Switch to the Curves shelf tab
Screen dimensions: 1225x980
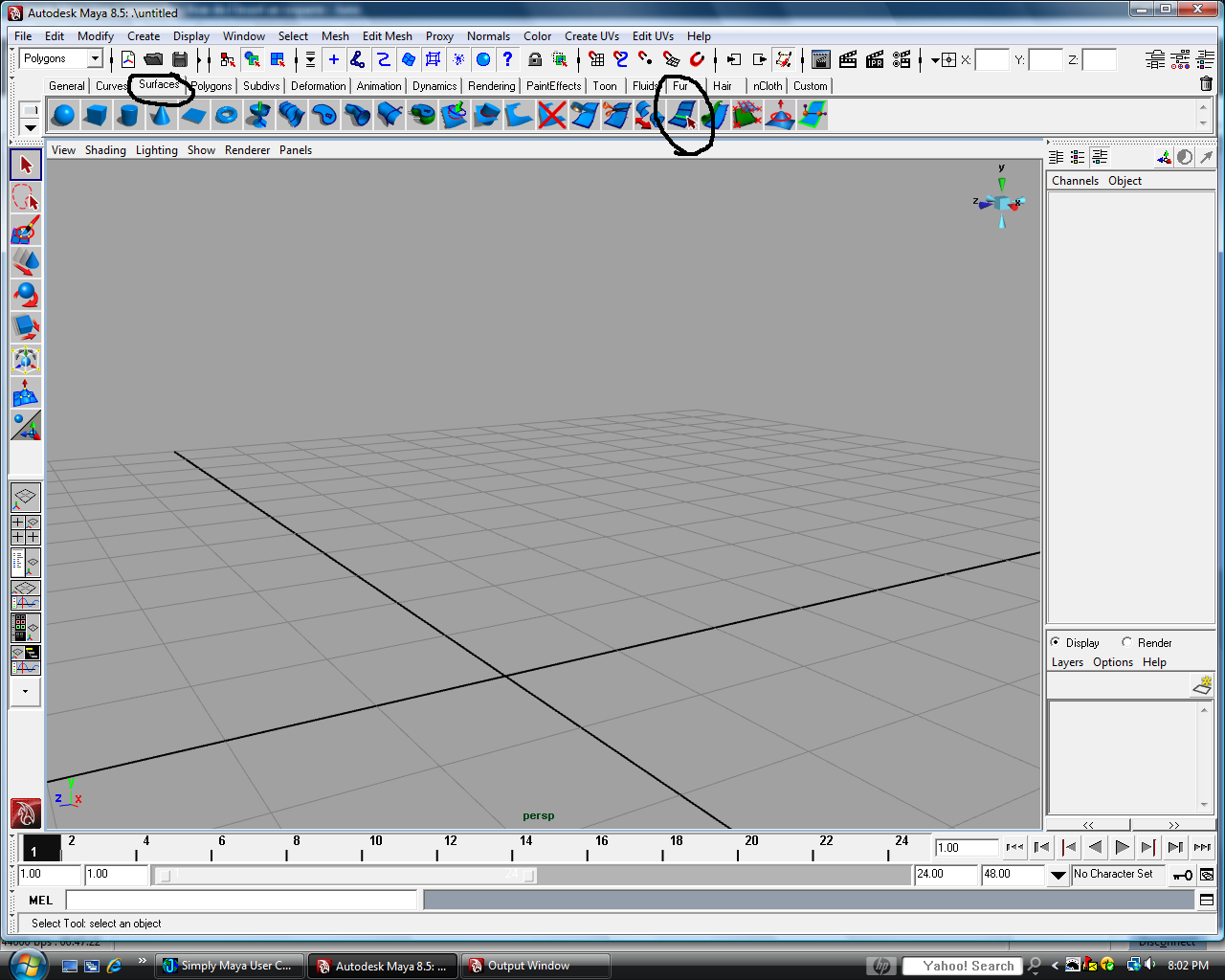click(x=110, y=86)
